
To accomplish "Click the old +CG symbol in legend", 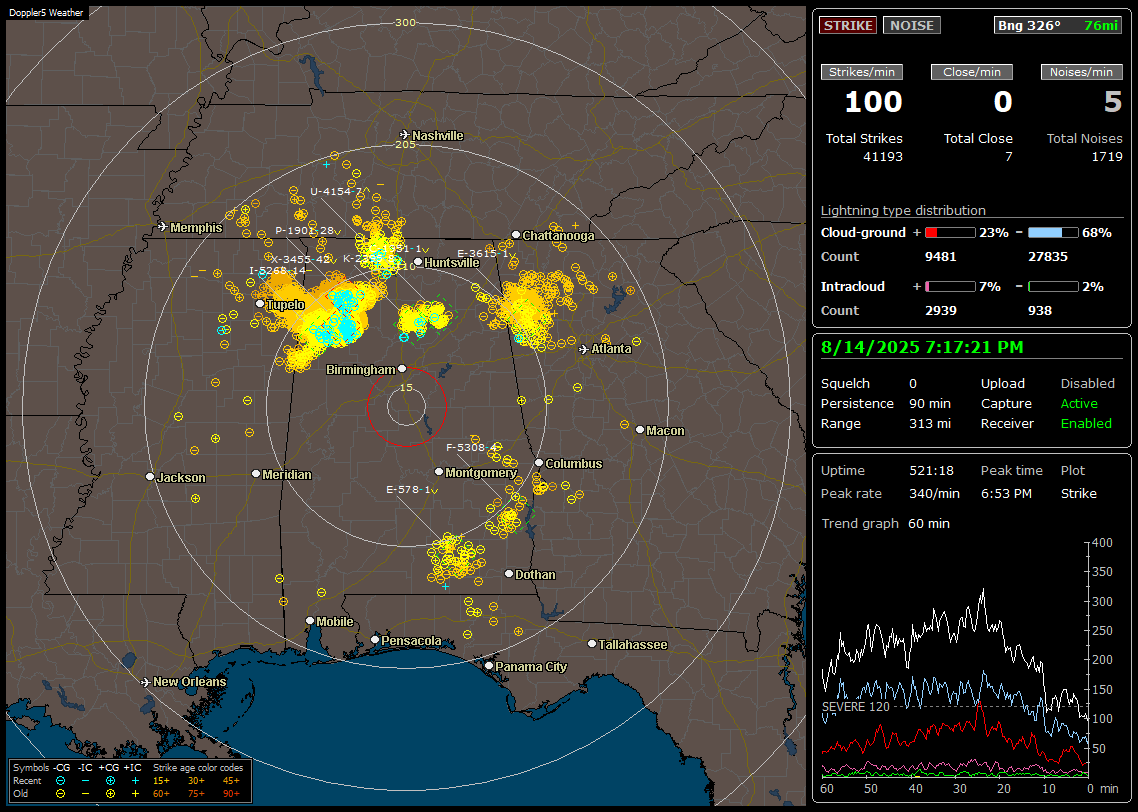I will pos(110,794).
